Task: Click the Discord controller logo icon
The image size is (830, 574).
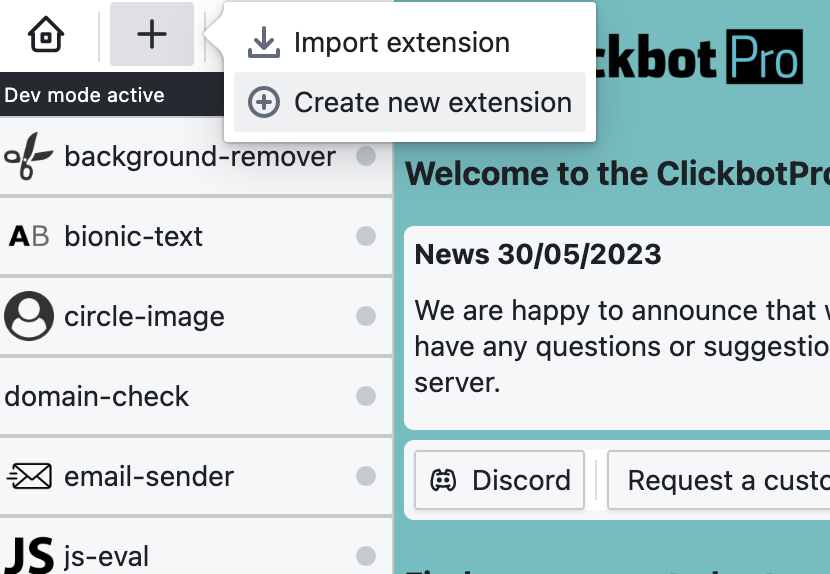Action: [x=443, y=480]
